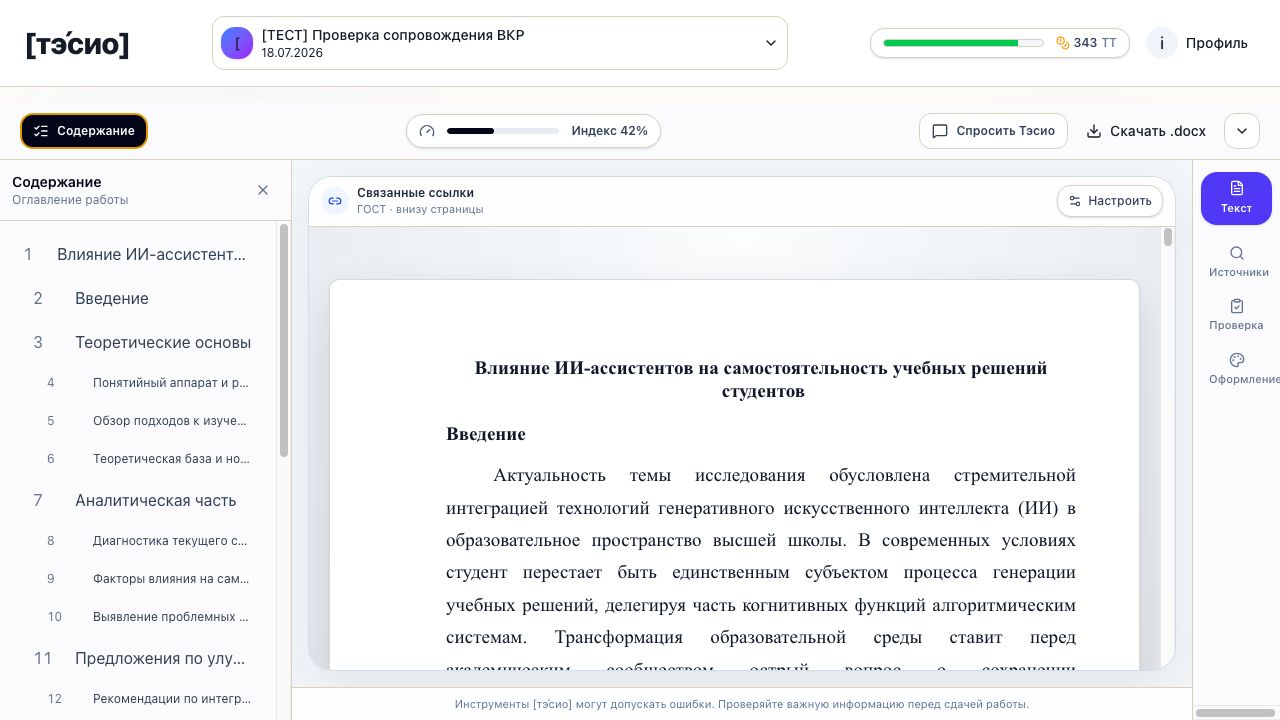The width and height of the screenshot is (1280, 720).
Task: Click the project date 18.07.2026
Action: 292,53
